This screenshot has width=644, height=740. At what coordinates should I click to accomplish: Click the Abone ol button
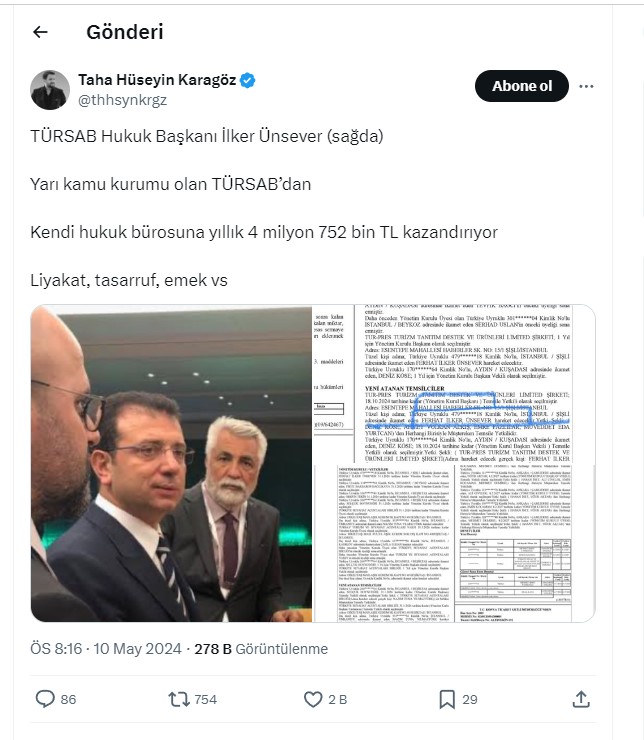pos(522,86)
